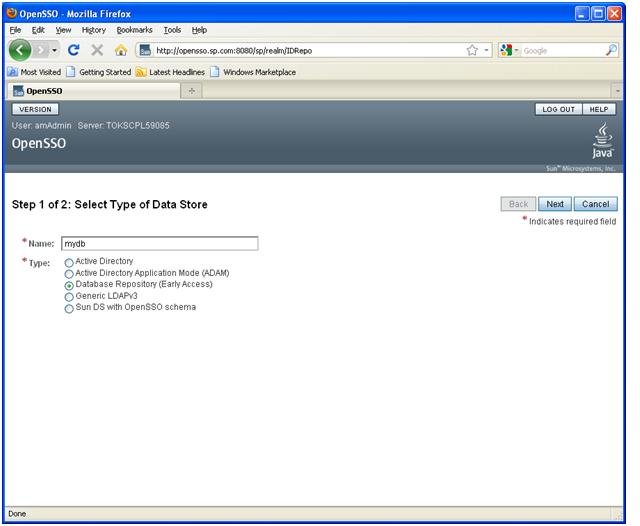Viewport: 640px width, 526px height.
Task: Open the Tools menu
Action: click(172, 30)
